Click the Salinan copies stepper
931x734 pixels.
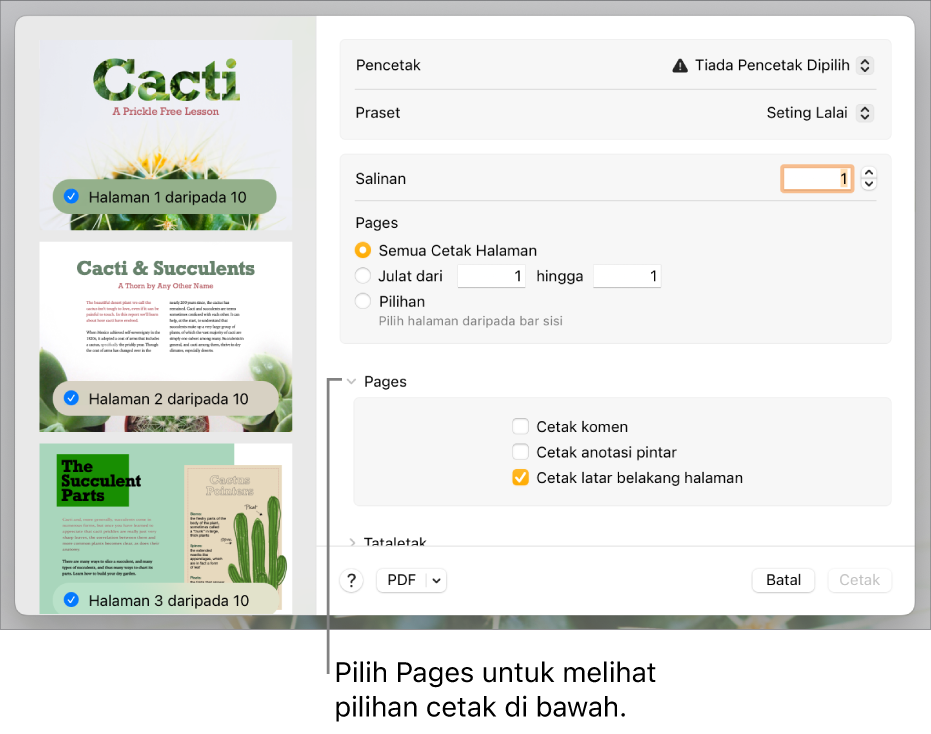(869, 178)
